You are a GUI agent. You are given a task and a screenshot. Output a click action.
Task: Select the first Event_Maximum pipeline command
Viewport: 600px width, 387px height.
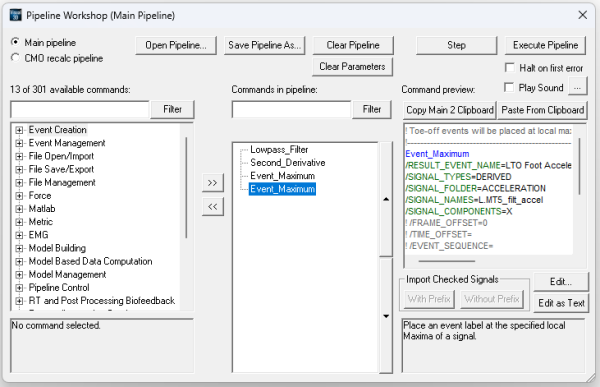(282, 176)
